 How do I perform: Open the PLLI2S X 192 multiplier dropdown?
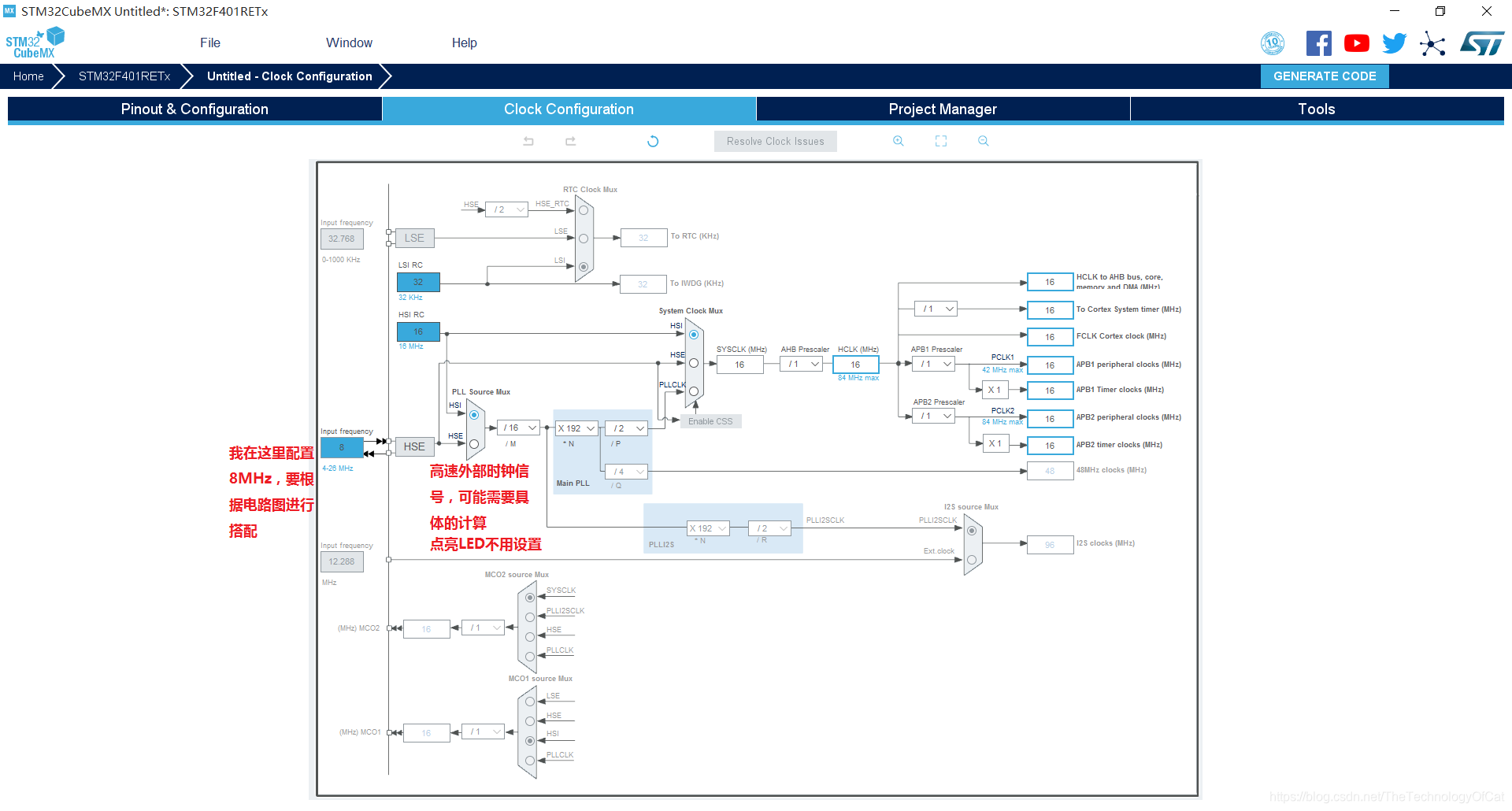coord(708,528)
